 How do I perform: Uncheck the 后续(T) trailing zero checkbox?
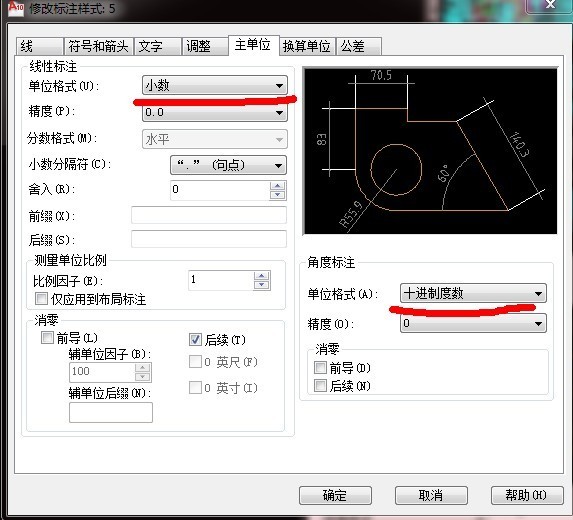[x=195, y=339]
